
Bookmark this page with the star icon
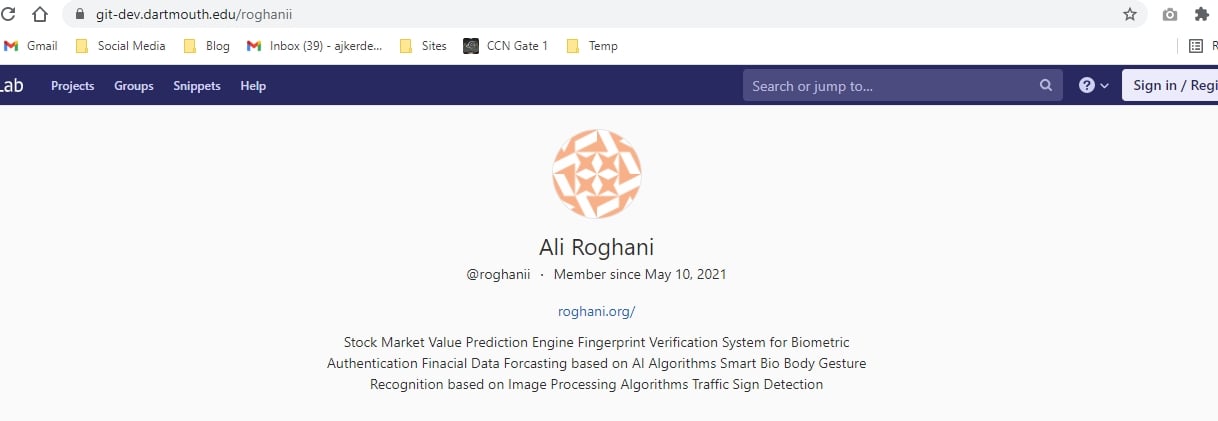point(1130,15)
